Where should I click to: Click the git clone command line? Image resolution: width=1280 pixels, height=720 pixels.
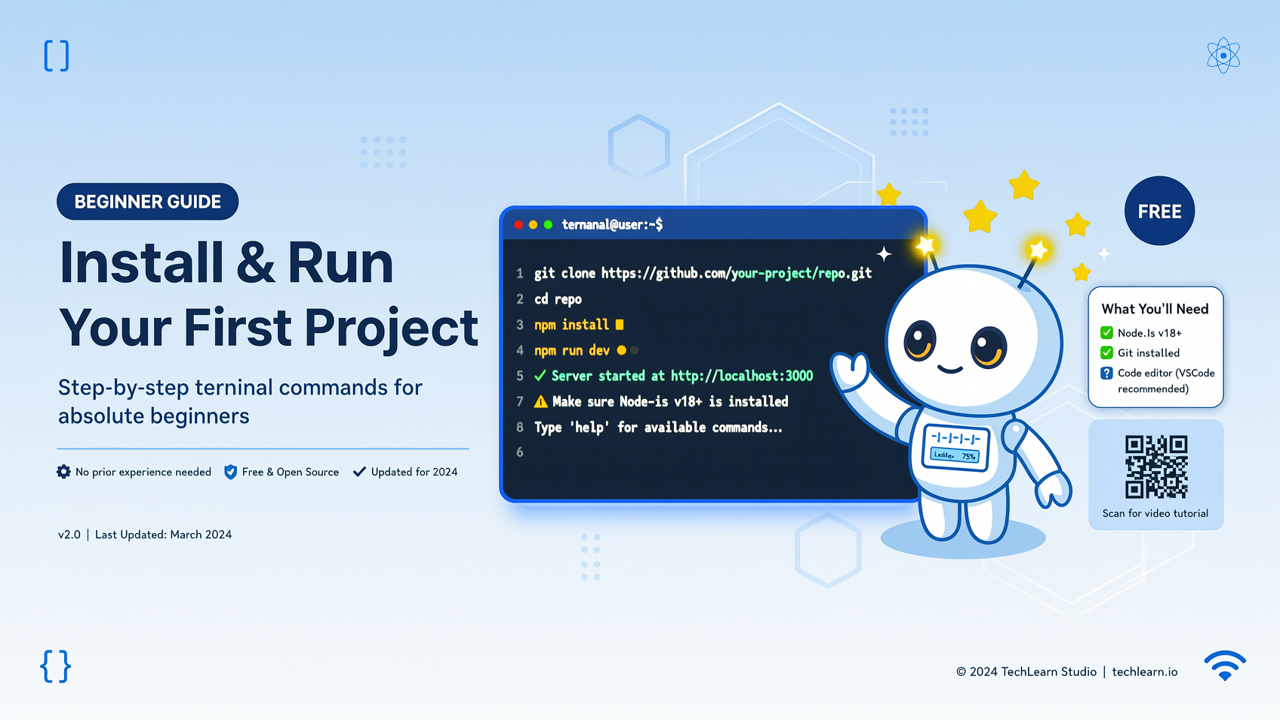pos(703,273)
